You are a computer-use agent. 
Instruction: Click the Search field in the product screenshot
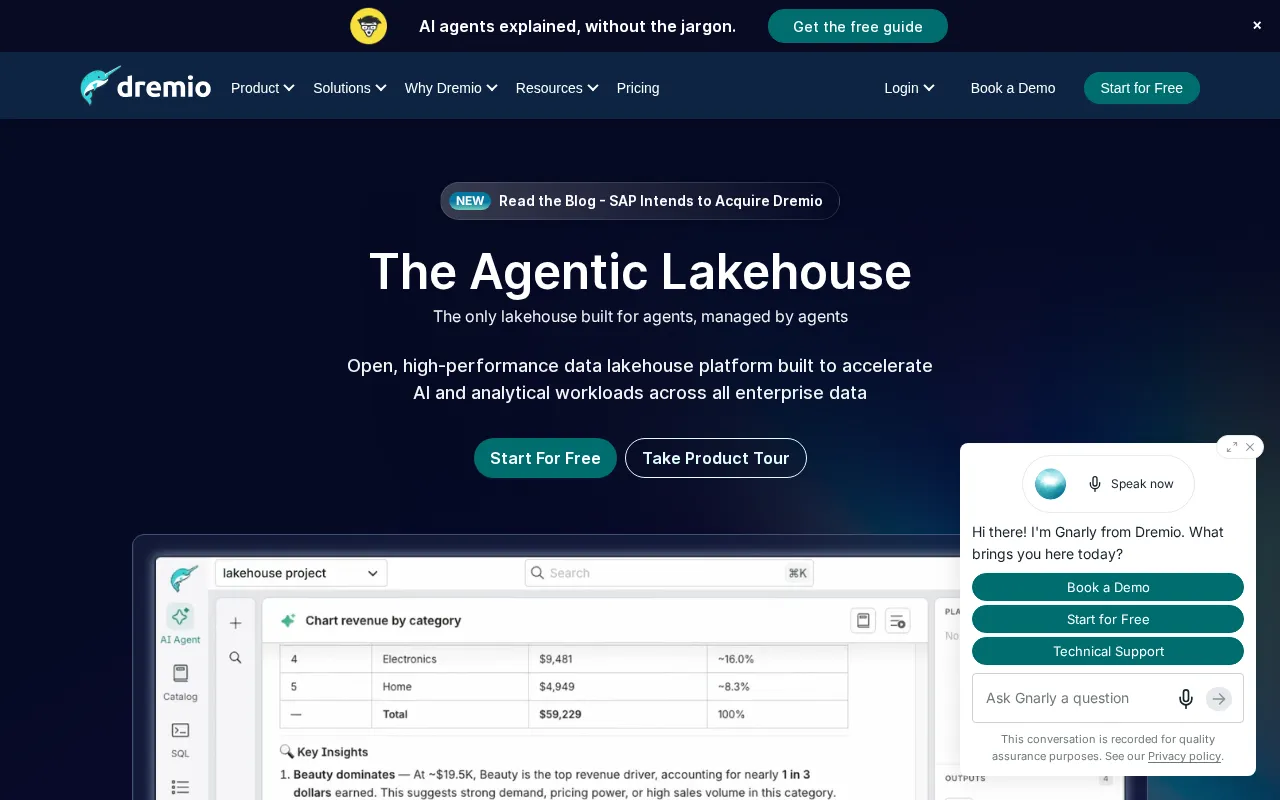(669, 573)
